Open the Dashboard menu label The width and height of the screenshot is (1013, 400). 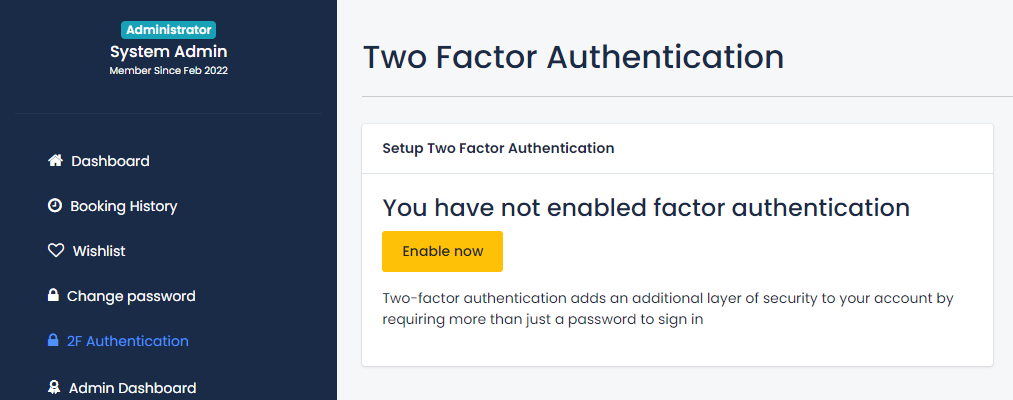[x=110, y=161]
